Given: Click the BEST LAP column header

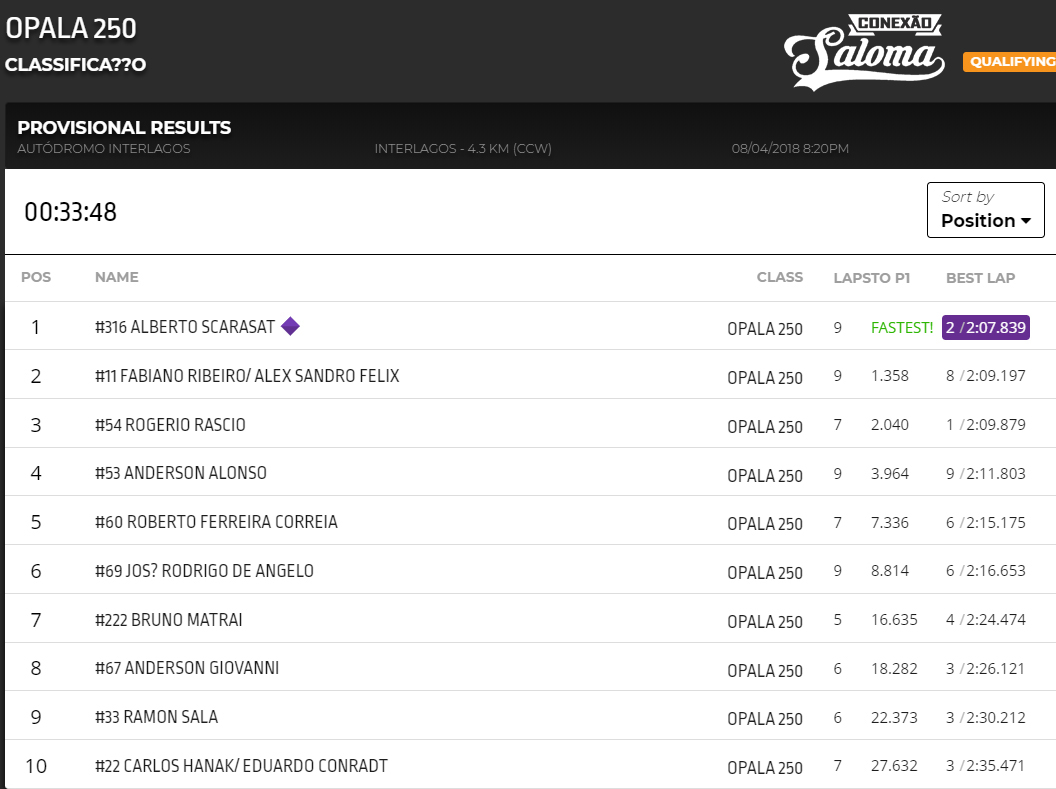Looking at the screenshot, I should (x=980, y=278).
